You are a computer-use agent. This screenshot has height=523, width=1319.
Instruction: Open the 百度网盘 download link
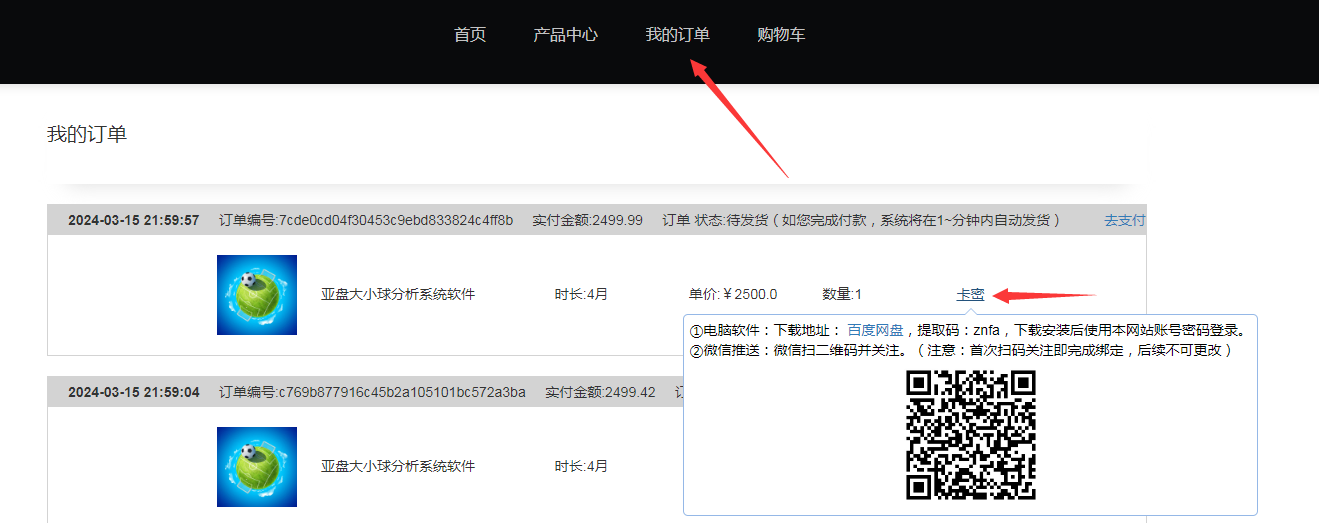(875, 330)
